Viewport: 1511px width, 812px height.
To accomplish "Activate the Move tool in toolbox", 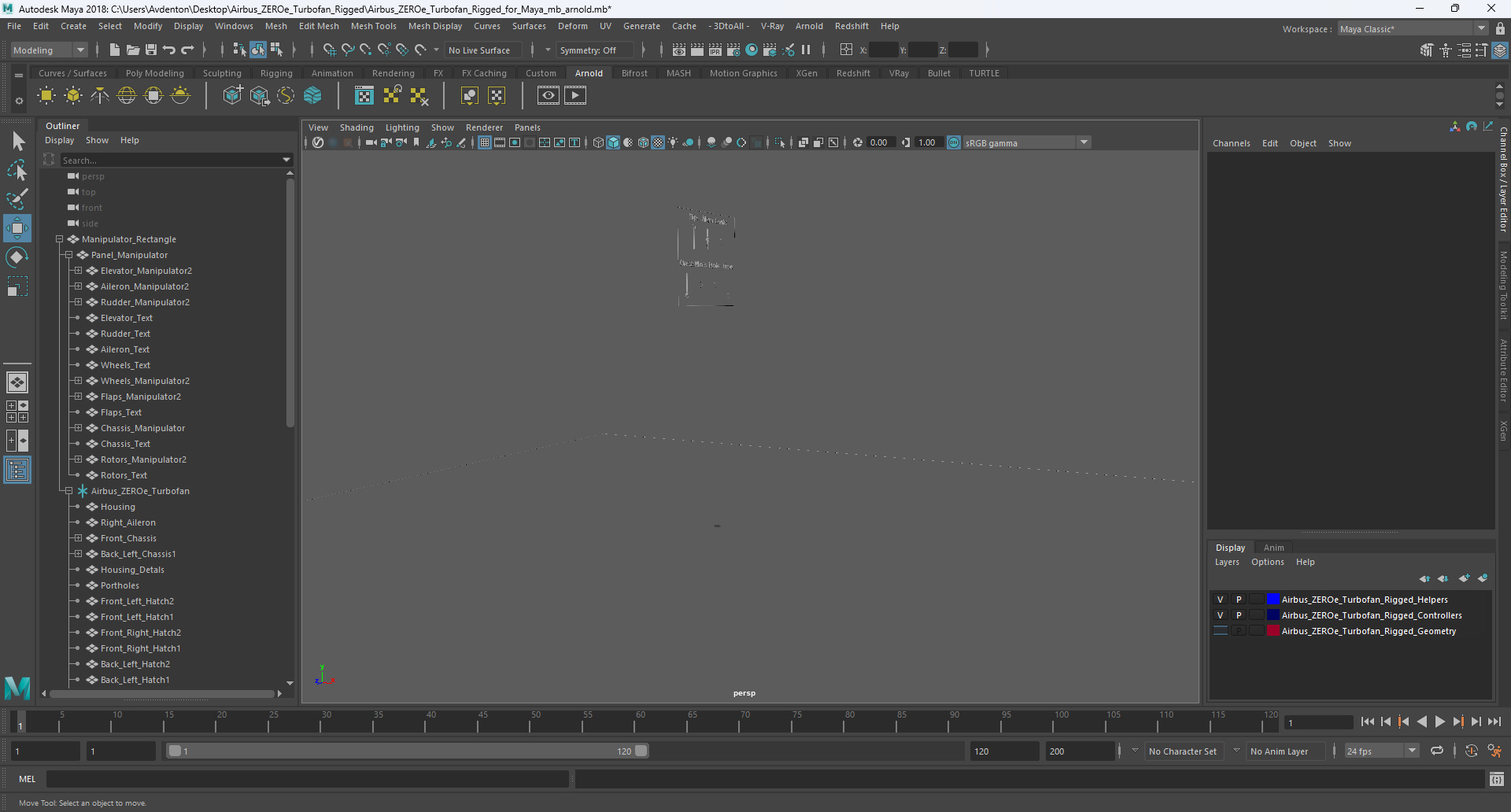I will click(x=17, y=228).
